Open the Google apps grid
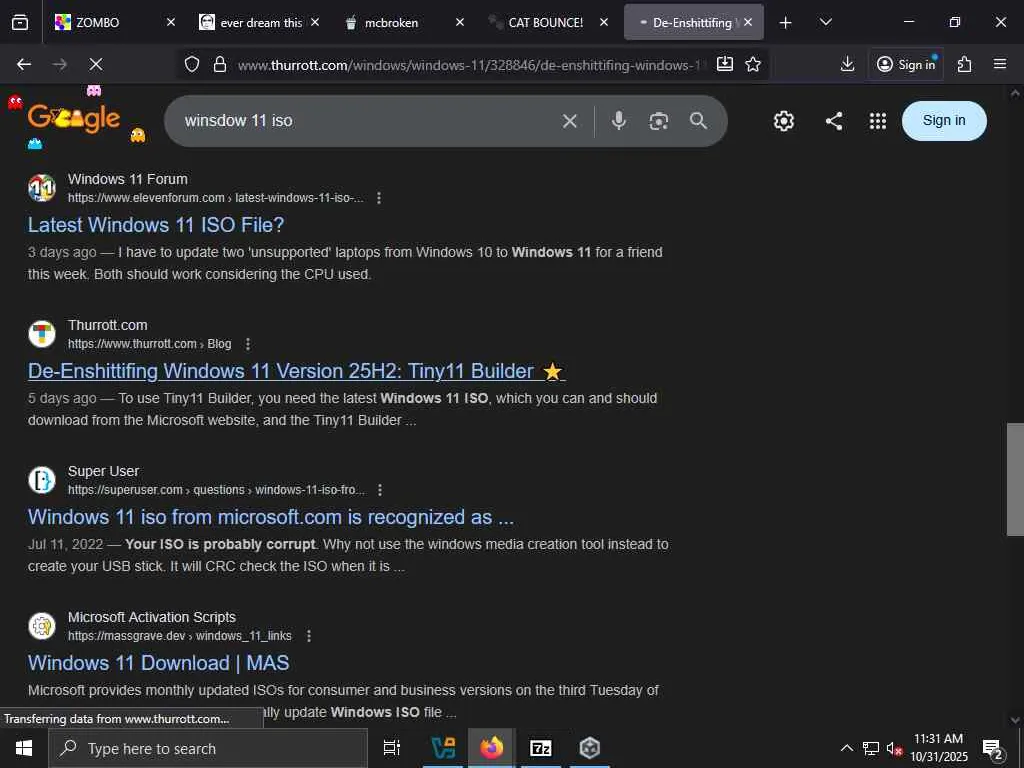 878,121
